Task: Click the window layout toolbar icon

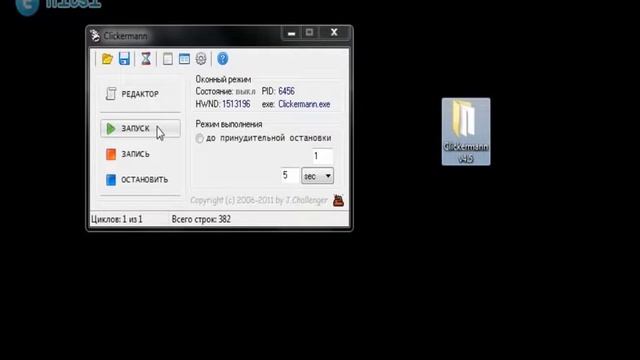Action: pyautogui.click(x=184, y=59)
